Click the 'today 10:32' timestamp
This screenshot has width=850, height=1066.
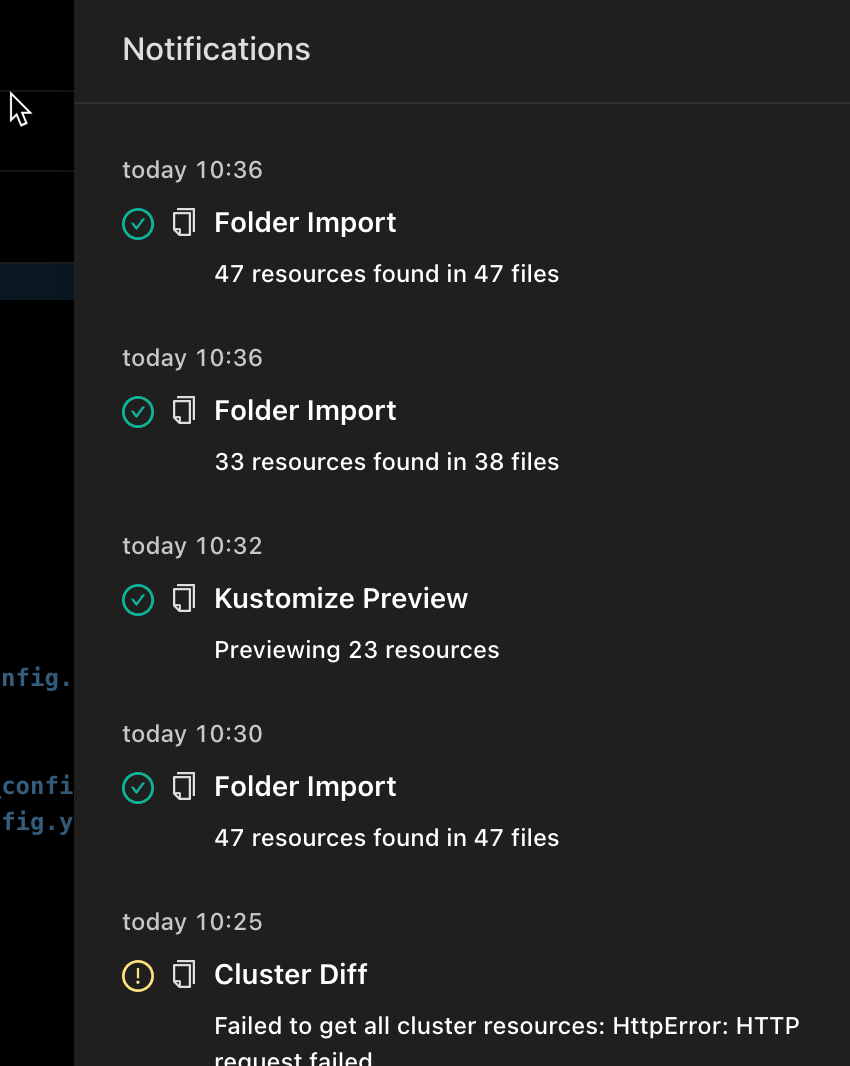[192, 546]
